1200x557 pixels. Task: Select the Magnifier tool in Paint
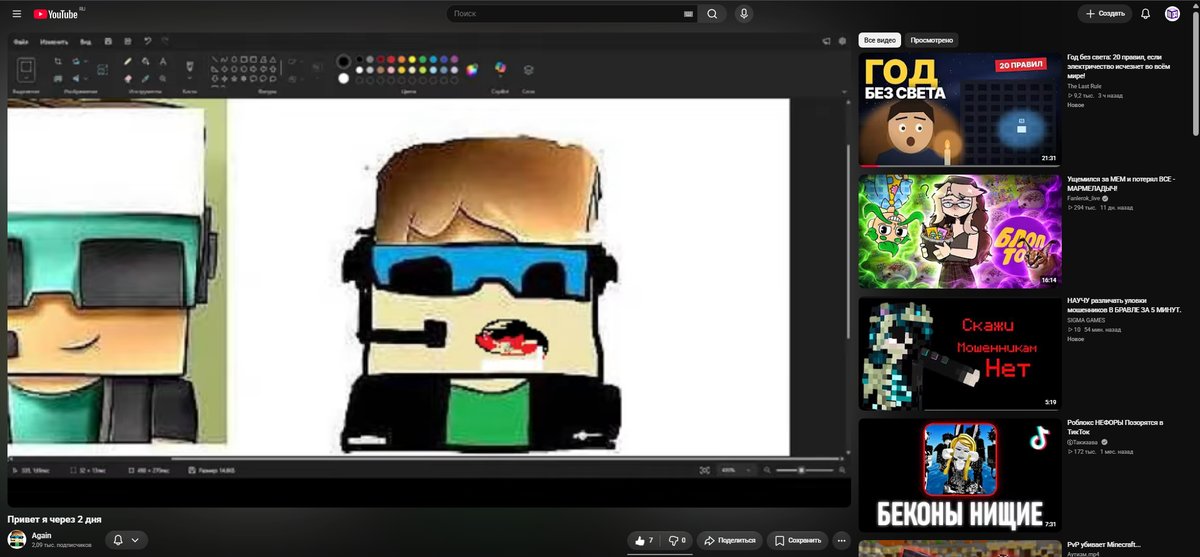163,78
